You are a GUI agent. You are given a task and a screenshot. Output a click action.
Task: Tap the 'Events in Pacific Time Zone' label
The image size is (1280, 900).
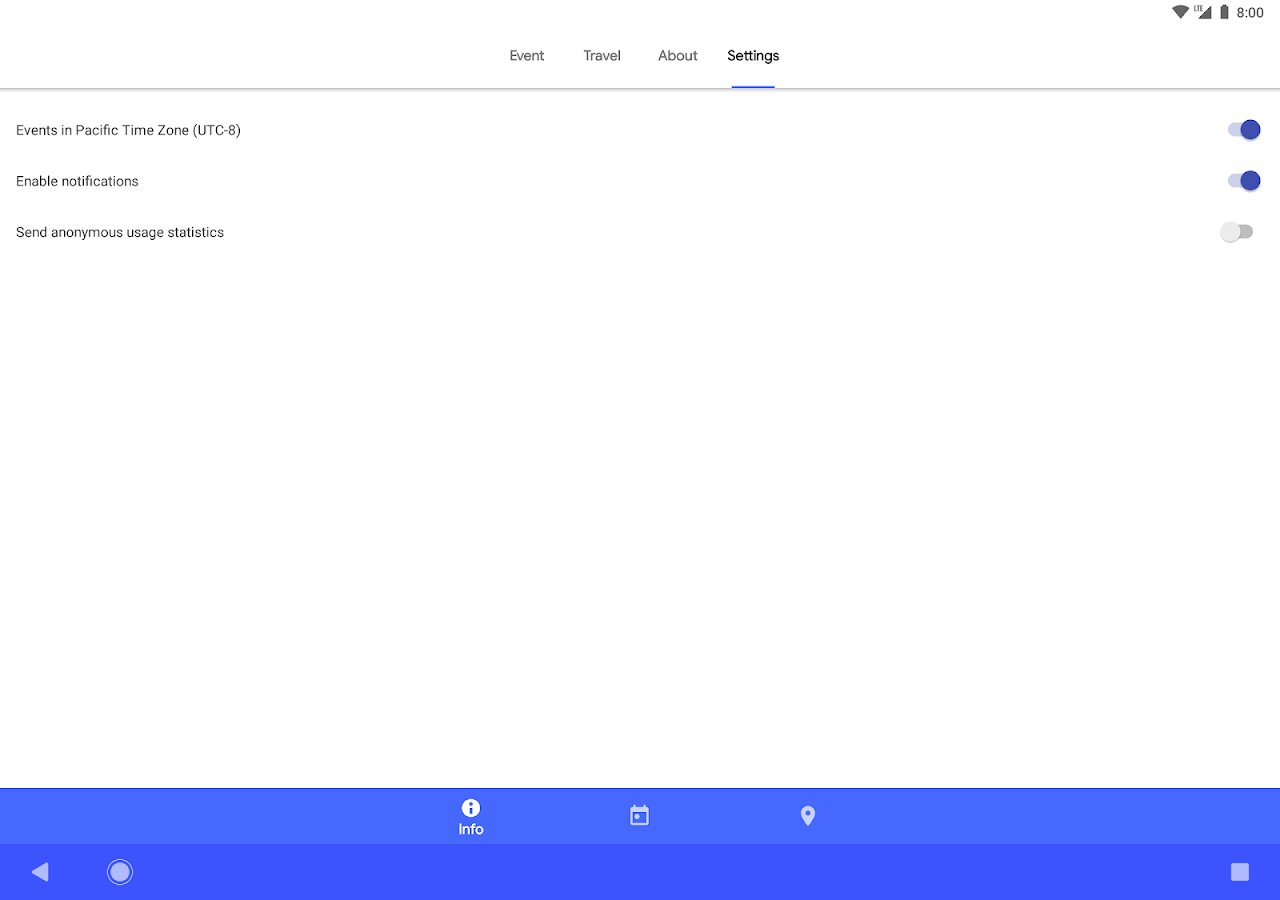(128, 130)
